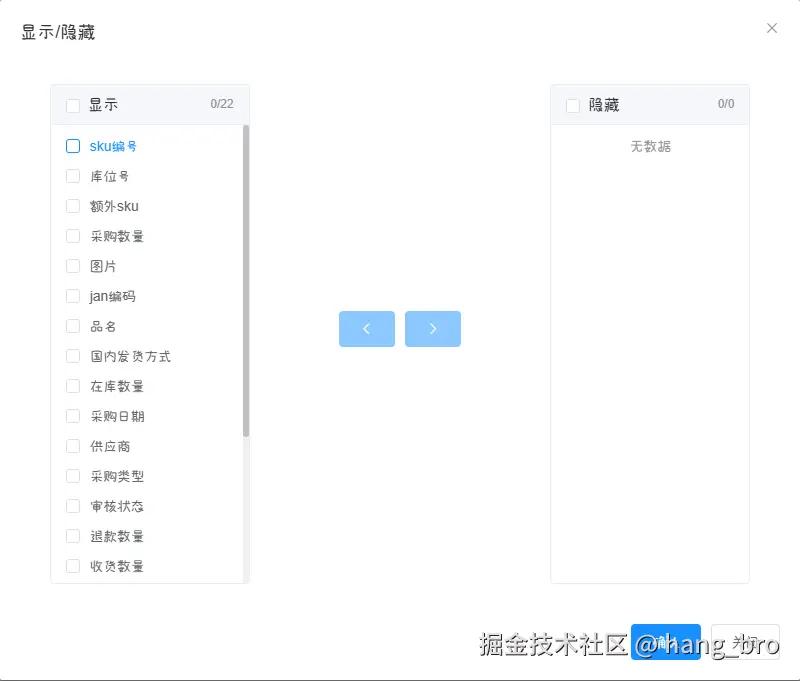Check the 显示 select-all checkbox
This screenshot has height=681, width=800.
[x=73, y=106]
